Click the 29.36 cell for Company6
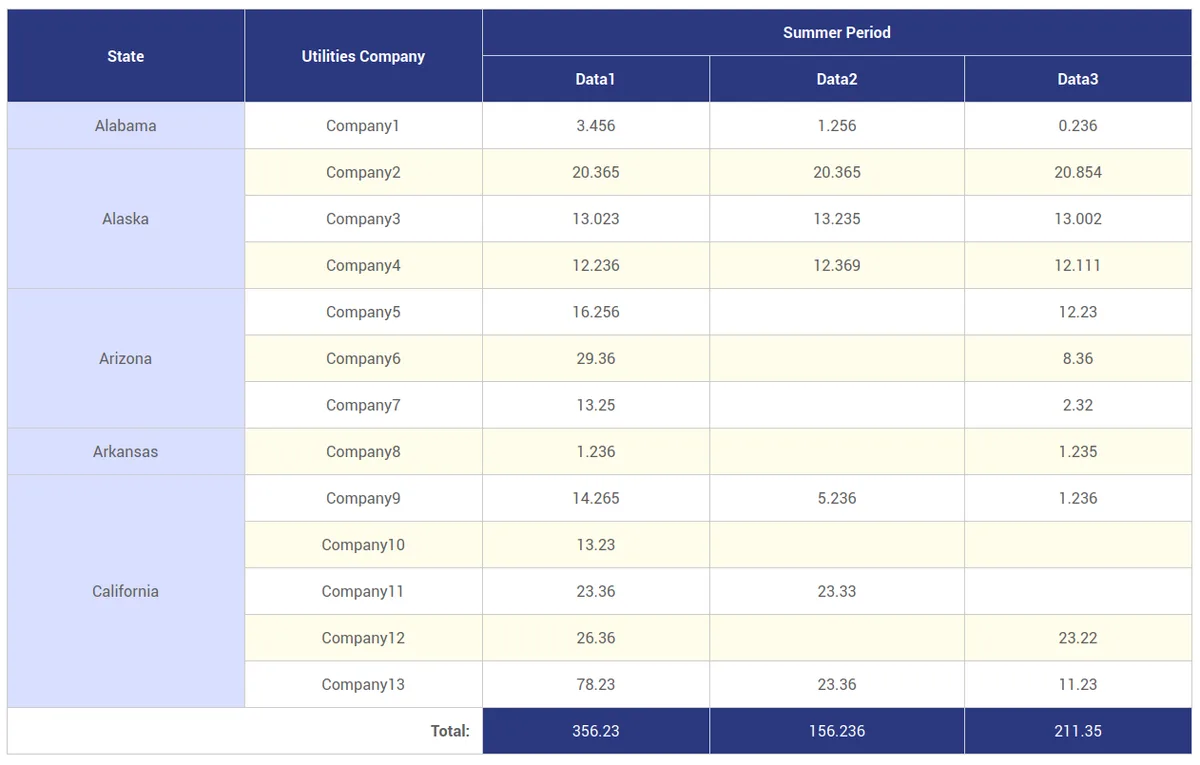1200x765 pixels. pos(596,359)
